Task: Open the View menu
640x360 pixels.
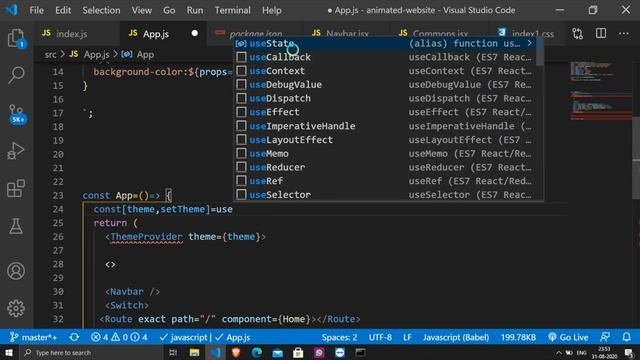Action: click(142, 10)
